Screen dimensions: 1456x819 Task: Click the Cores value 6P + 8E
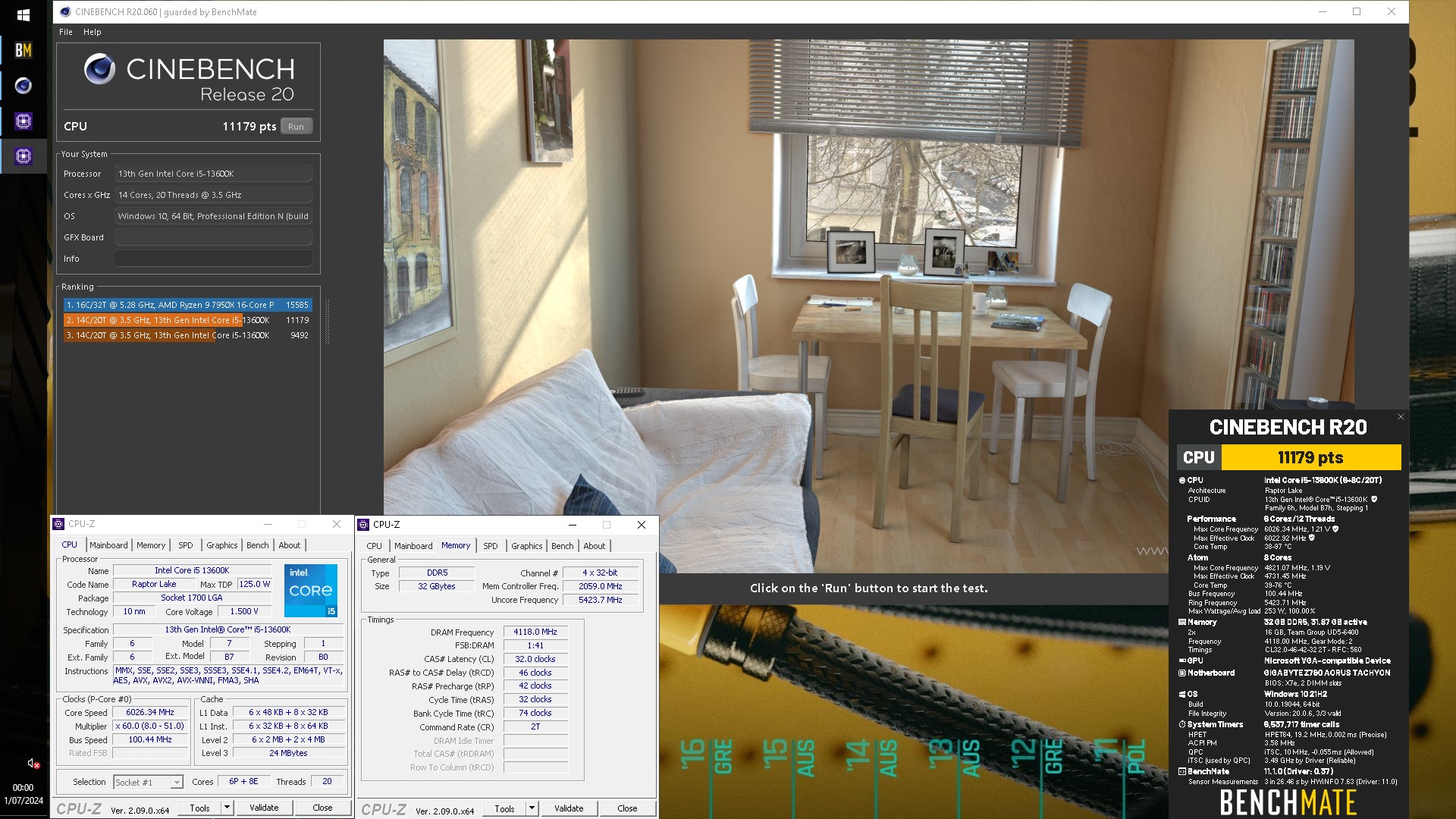click(243, 782)
